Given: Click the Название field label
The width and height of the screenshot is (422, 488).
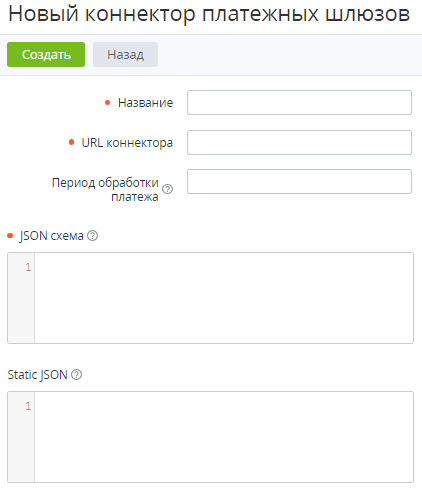Looking at the screenshot, I should [145, 103].
